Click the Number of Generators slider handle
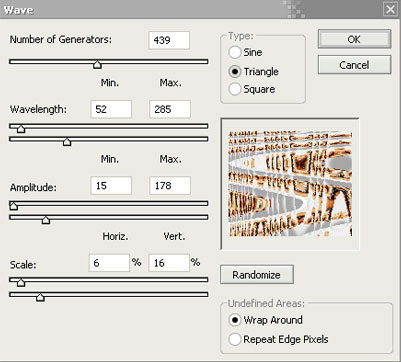The height and width of the screenshot is (362, 401). pyautogui.click(x=97, y=64)
